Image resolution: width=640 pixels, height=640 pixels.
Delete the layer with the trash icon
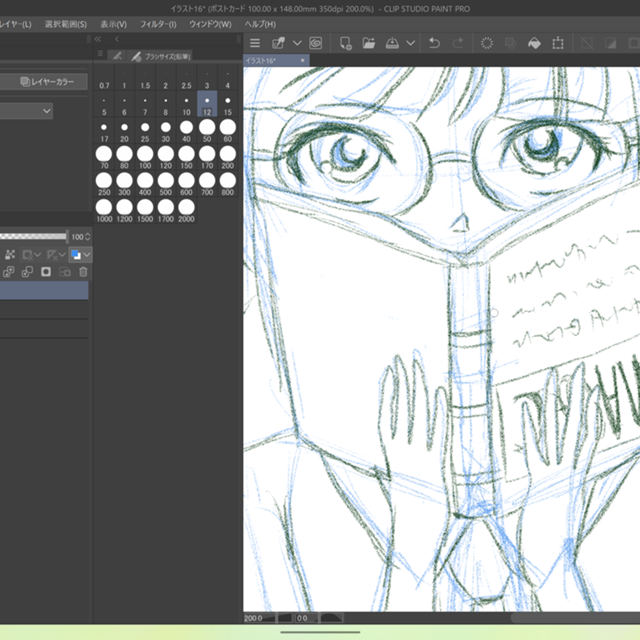[x=83, y=271]
